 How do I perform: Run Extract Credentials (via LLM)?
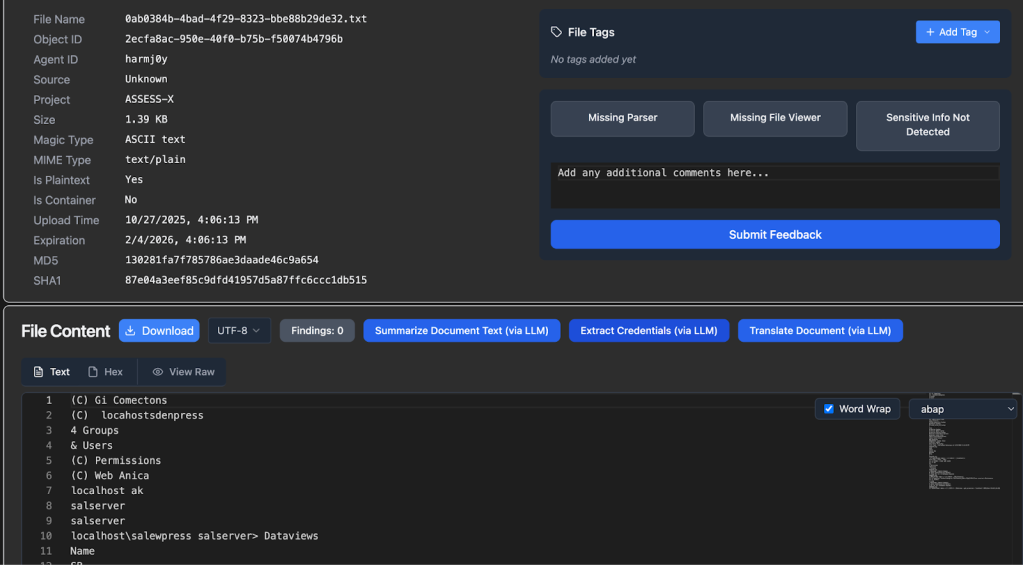click(x=648, y=331)
